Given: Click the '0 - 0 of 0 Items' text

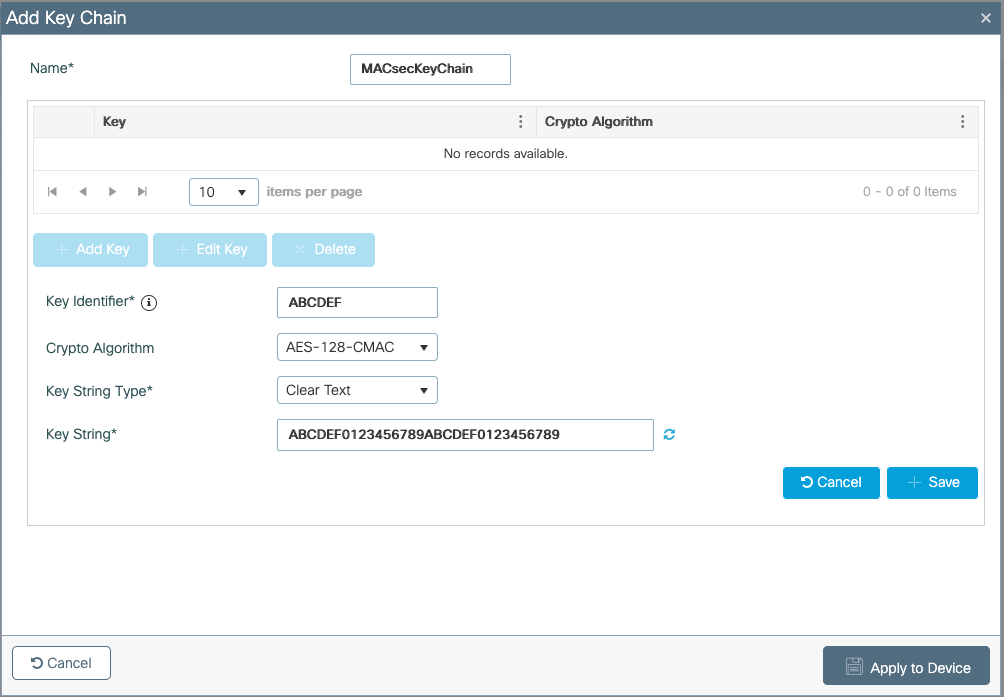Looking at the screenshot, I should (910, 192).
